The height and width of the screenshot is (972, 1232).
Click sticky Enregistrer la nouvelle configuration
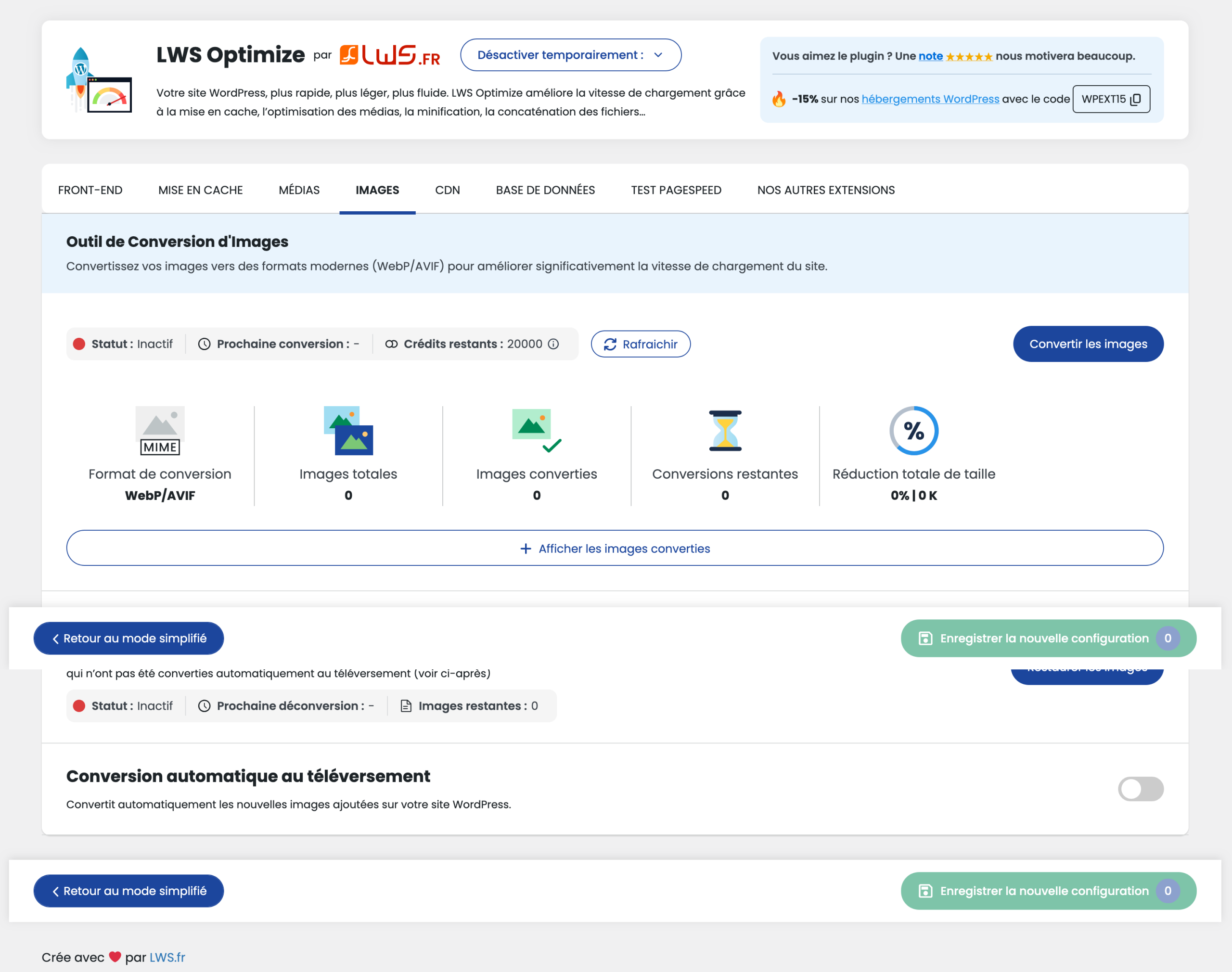[x=1048, y=638]
